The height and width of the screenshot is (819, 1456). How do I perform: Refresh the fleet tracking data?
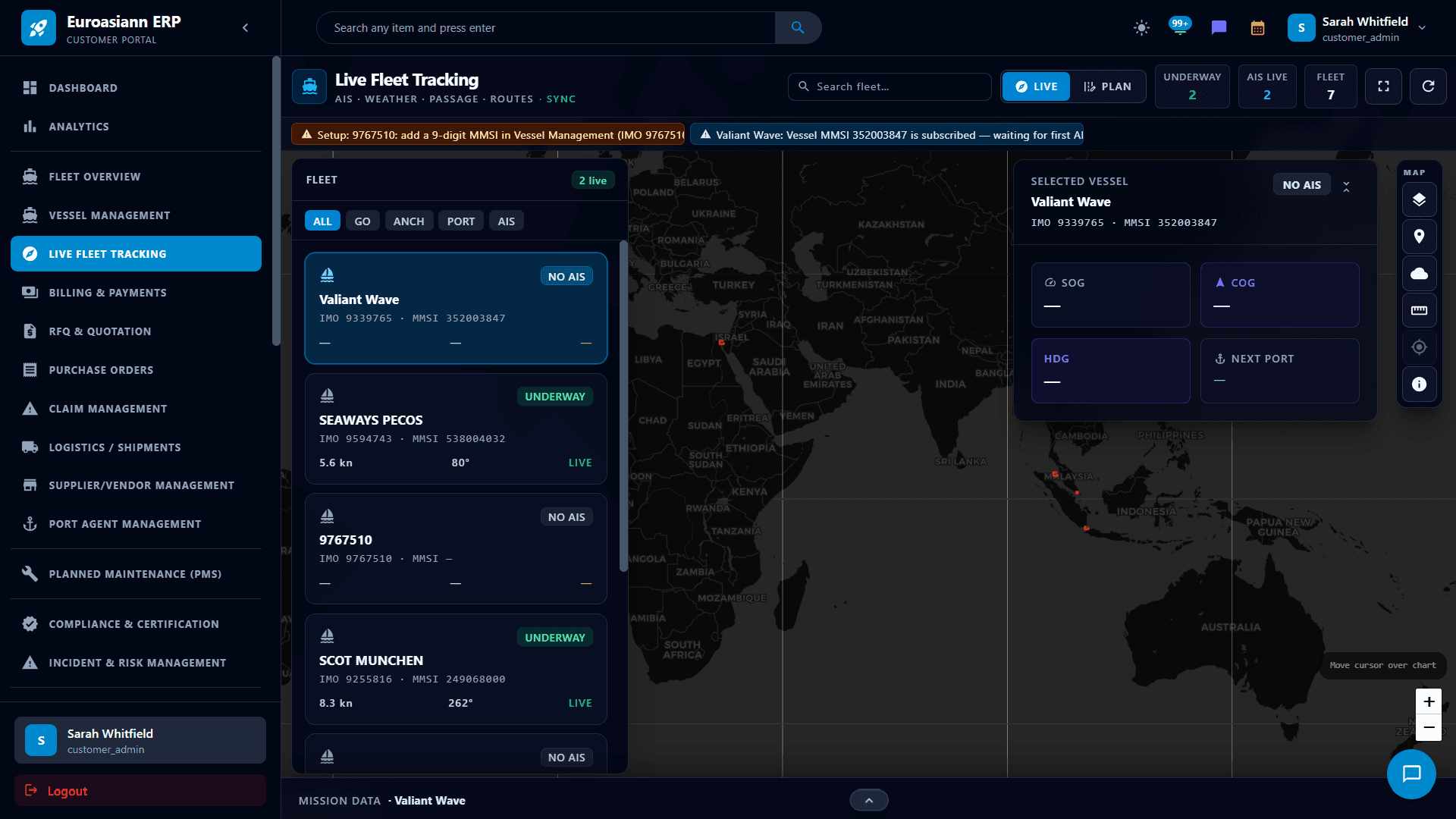tap(1428, 86)
